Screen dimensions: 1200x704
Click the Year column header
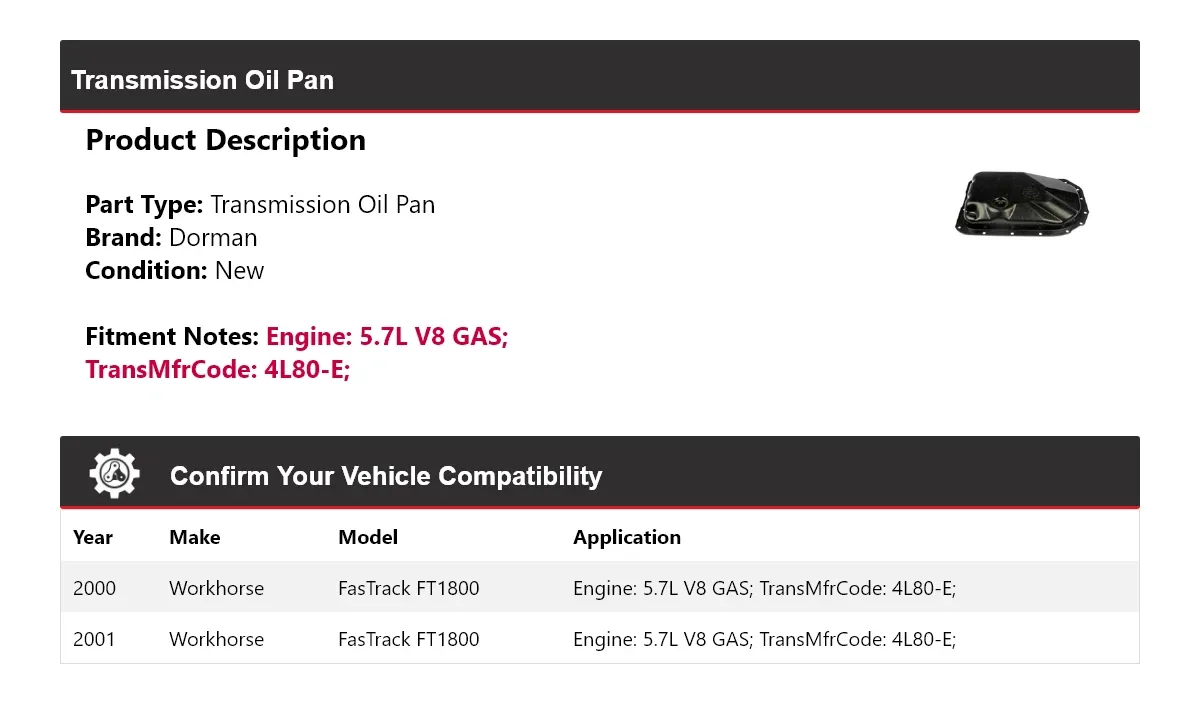click(93, 537)
